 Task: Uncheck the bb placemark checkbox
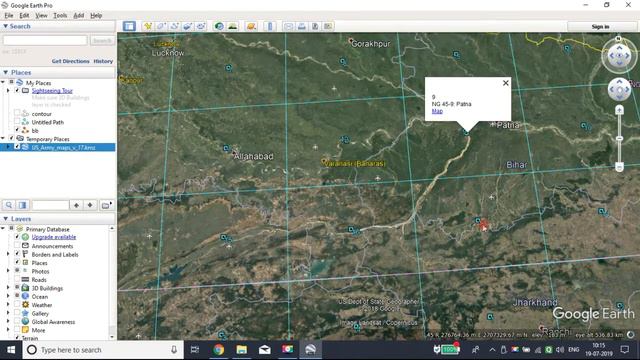coord(17,130)
